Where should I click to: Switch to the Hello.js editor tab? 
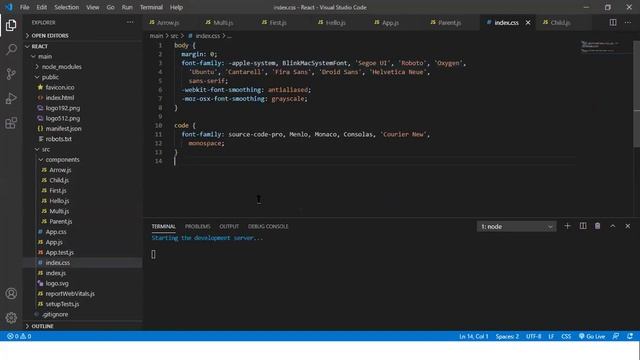coord(340,22)
